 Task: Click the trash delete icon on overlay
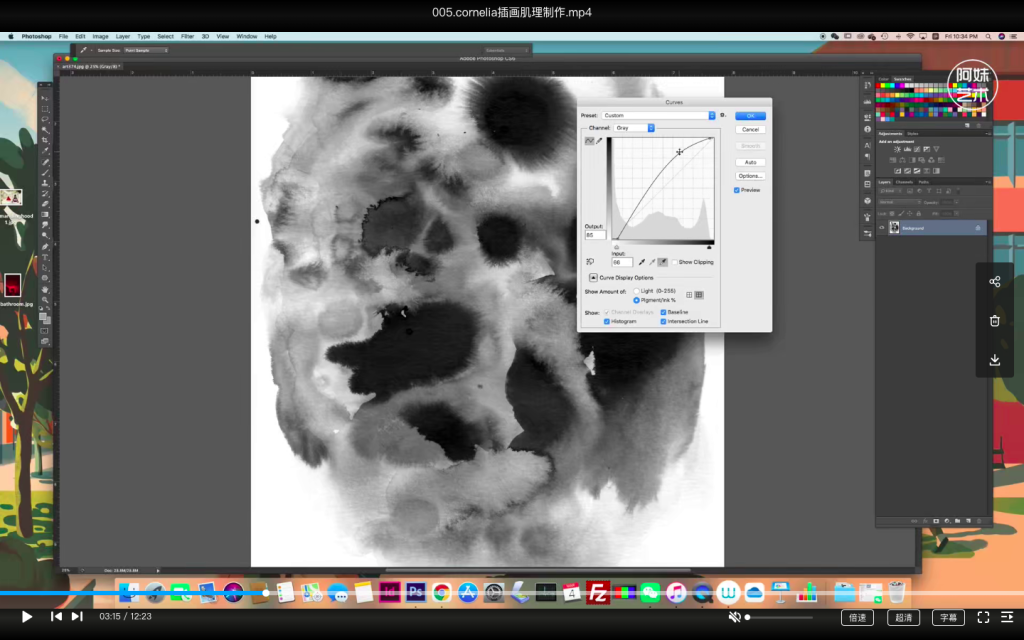994,321
